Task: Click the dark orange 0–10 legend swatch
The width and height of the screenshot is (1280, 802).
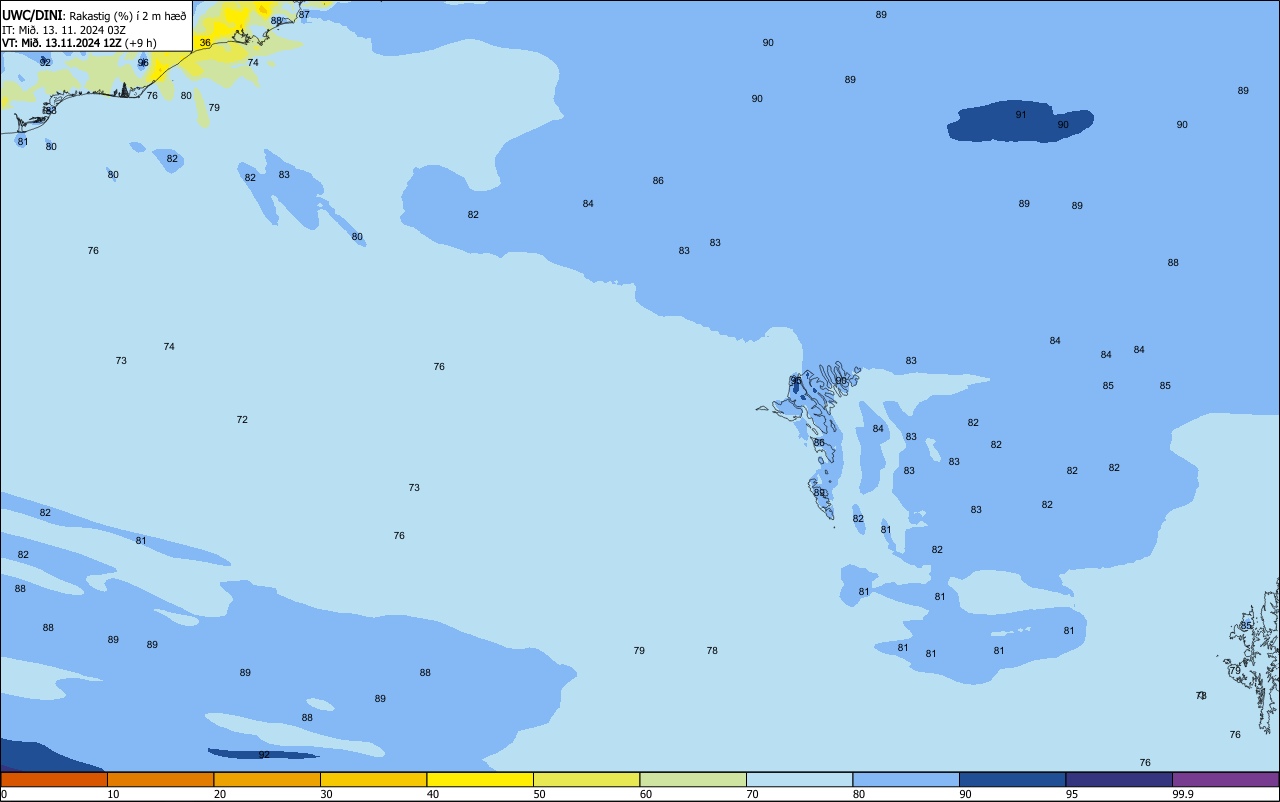Action: 54,779
